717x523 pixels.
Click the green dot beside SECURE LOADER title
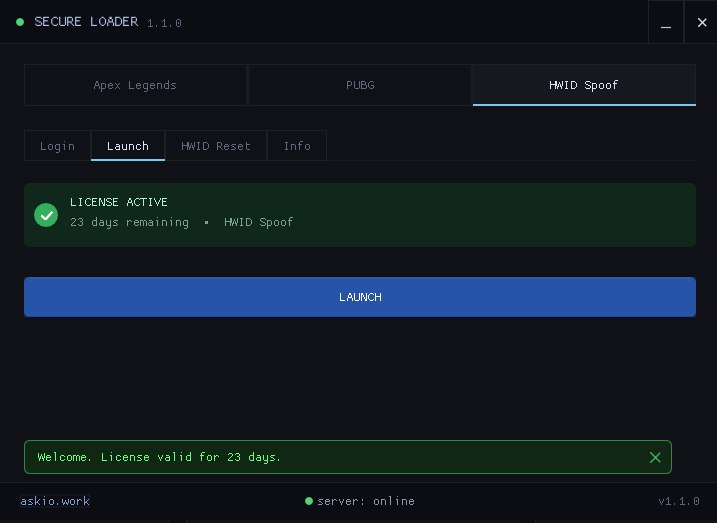[20, 22]
